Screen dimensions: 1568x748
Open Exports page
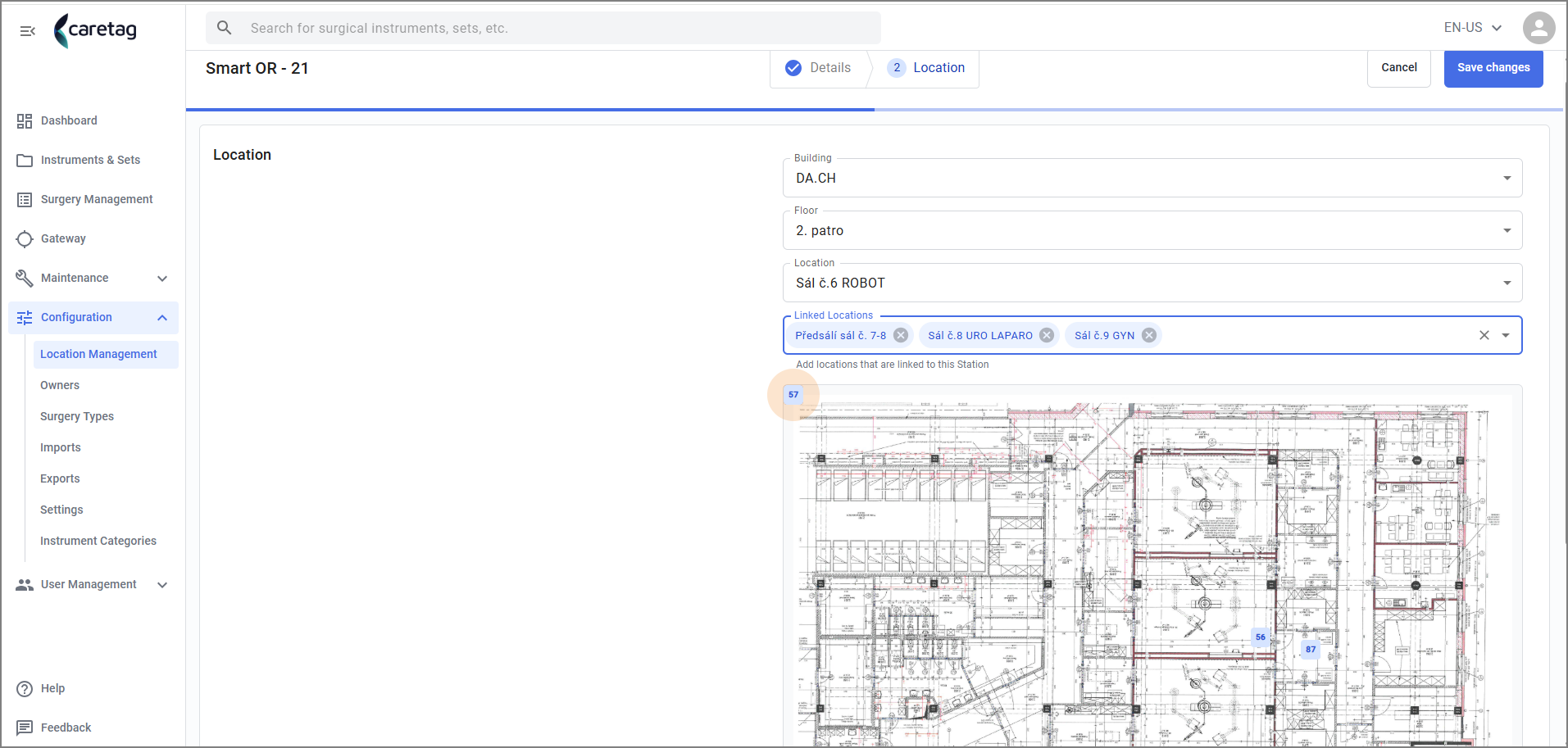tap(60, 479)
